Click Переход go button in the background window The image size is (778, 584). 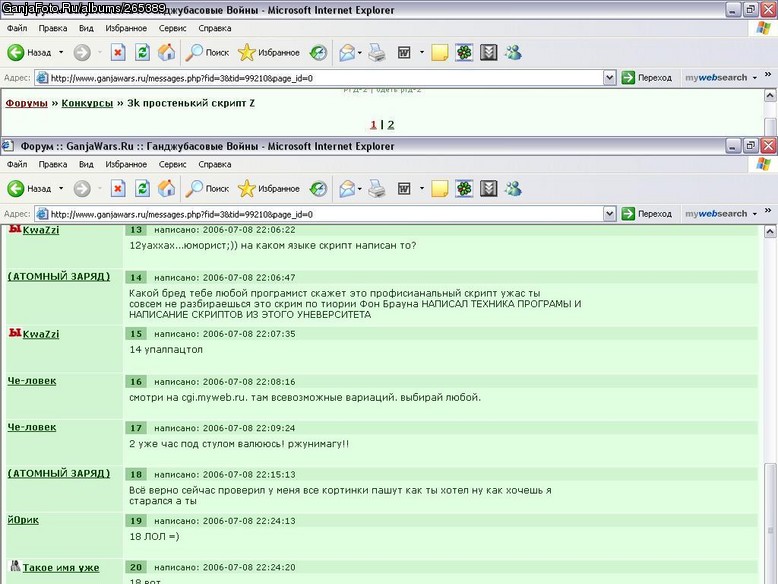click(647, 77)
